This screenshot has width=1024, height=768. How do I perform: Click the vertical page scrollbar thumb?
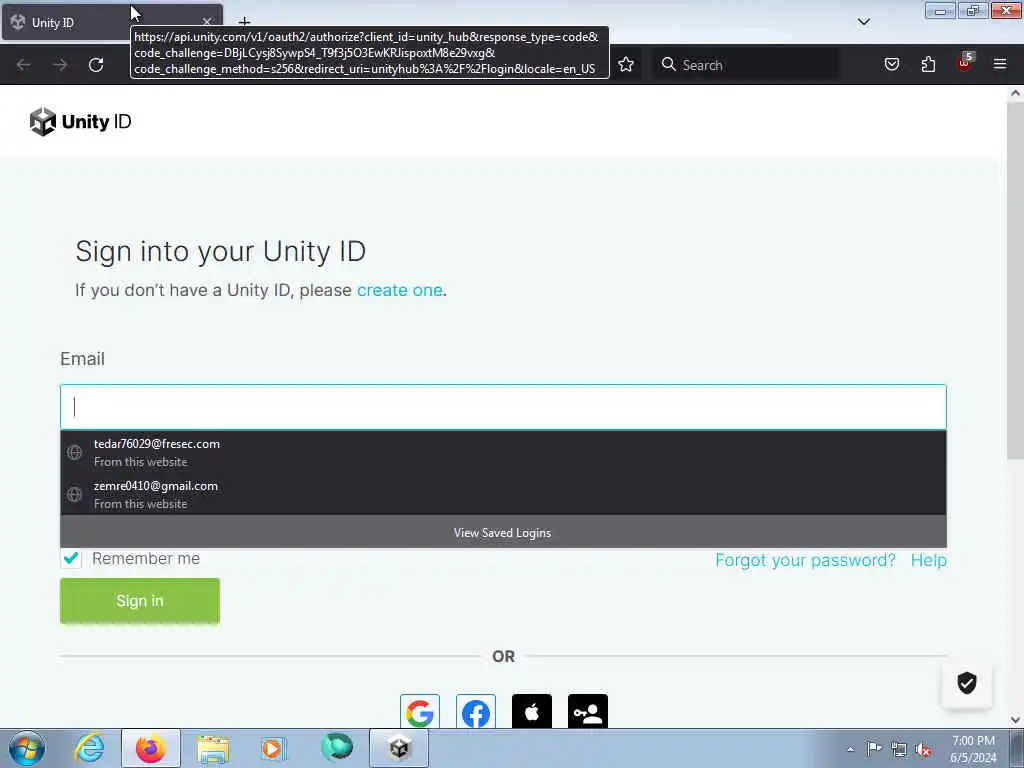tap(1015, 281)
